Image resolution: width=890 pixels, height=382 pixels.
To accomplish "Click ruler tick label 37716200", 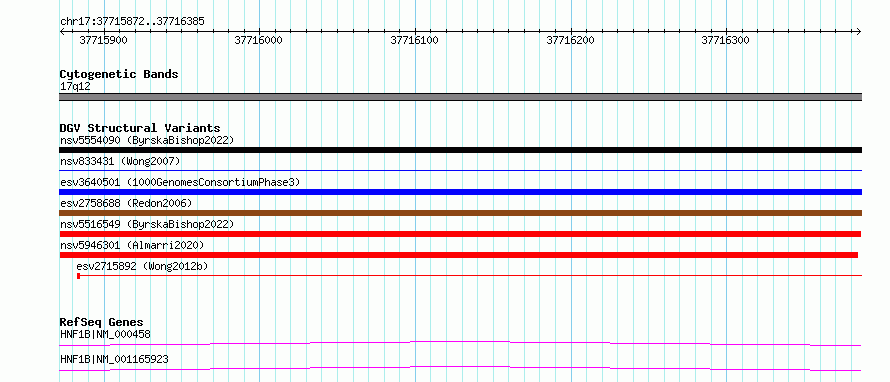I will [570, 40].
